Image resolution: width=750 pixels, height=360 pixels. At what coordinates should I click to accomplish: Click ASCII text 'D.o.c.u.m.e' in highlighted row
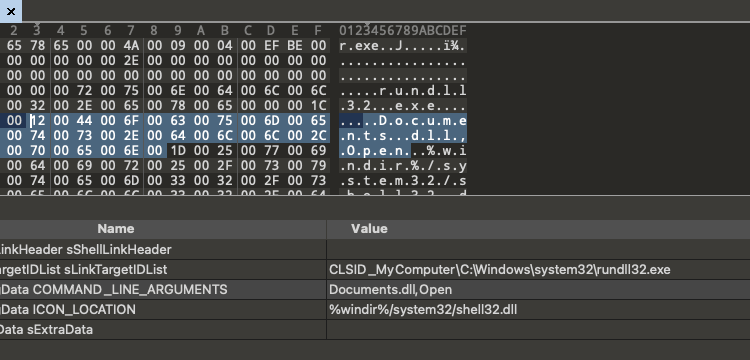point(423,120)
